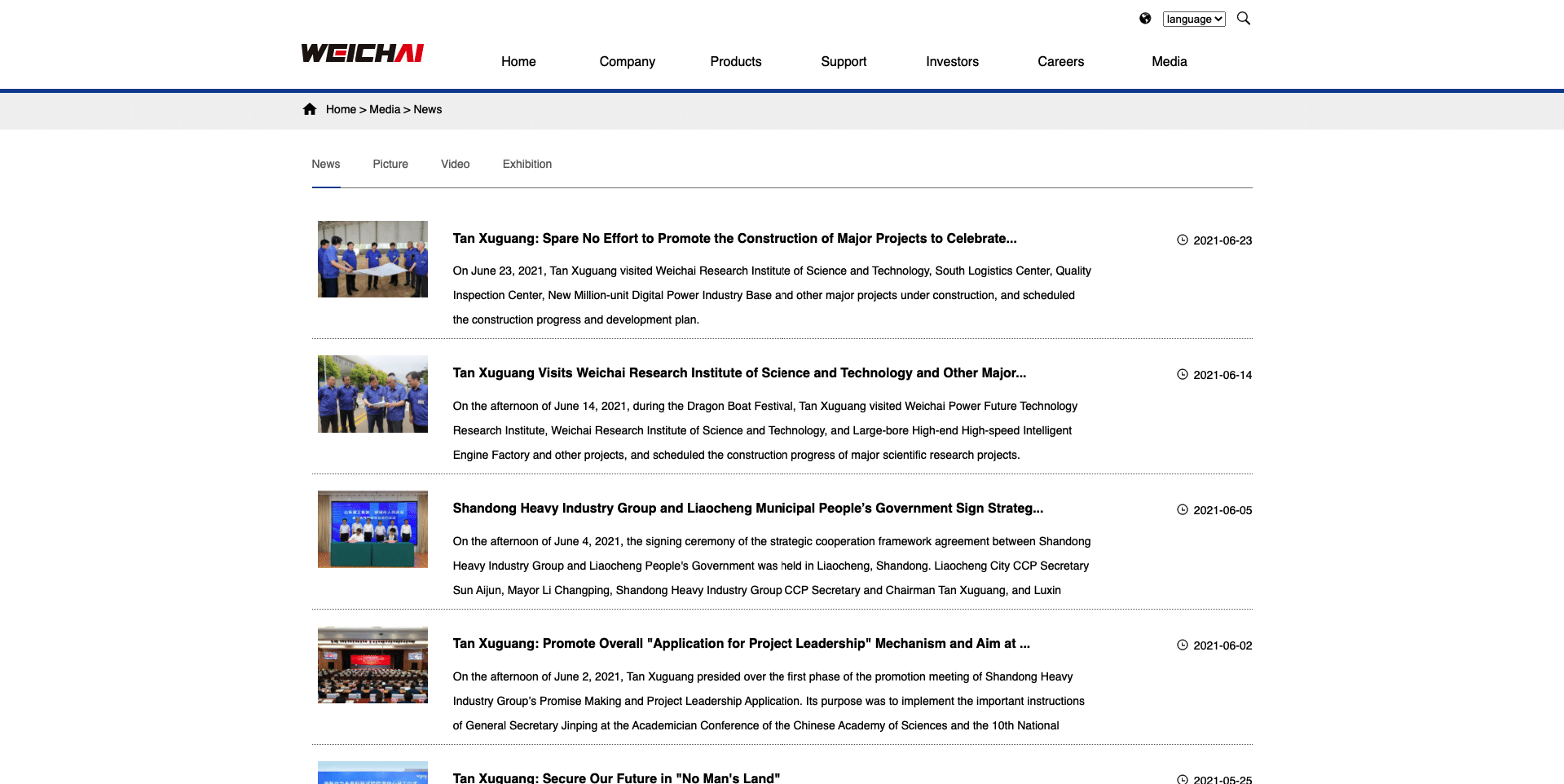The width and height of the screenshot is (1564, 784).
Task: Click thumbnail of June 14 research institute article
Action: pos(372,394)
